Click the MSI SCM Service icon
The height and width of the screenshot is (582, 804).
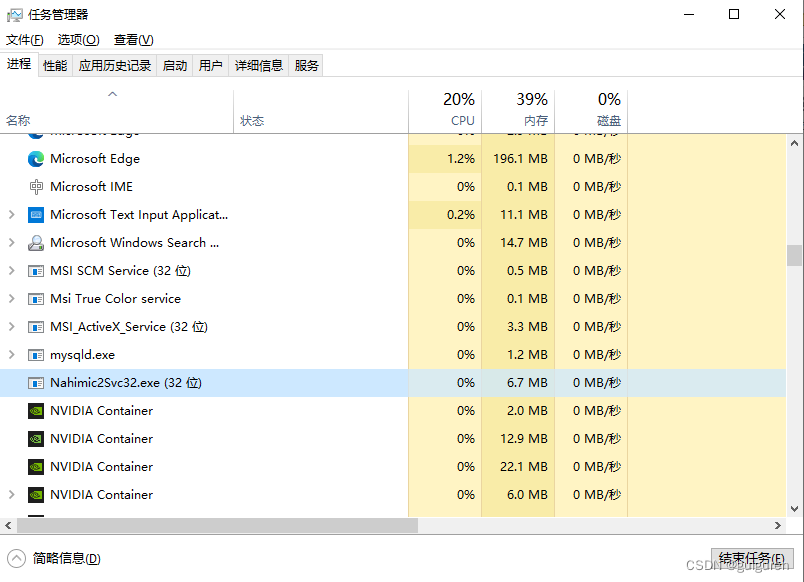click(36, 271)
